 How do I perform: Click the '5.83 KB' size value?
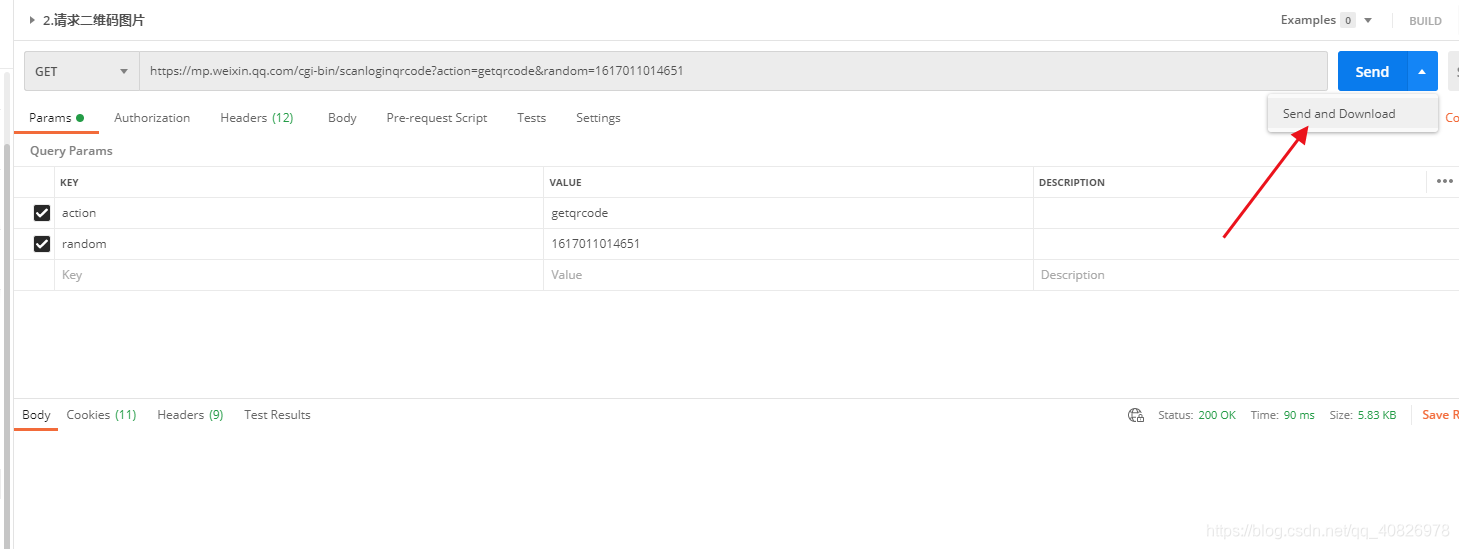(1377, 415)
